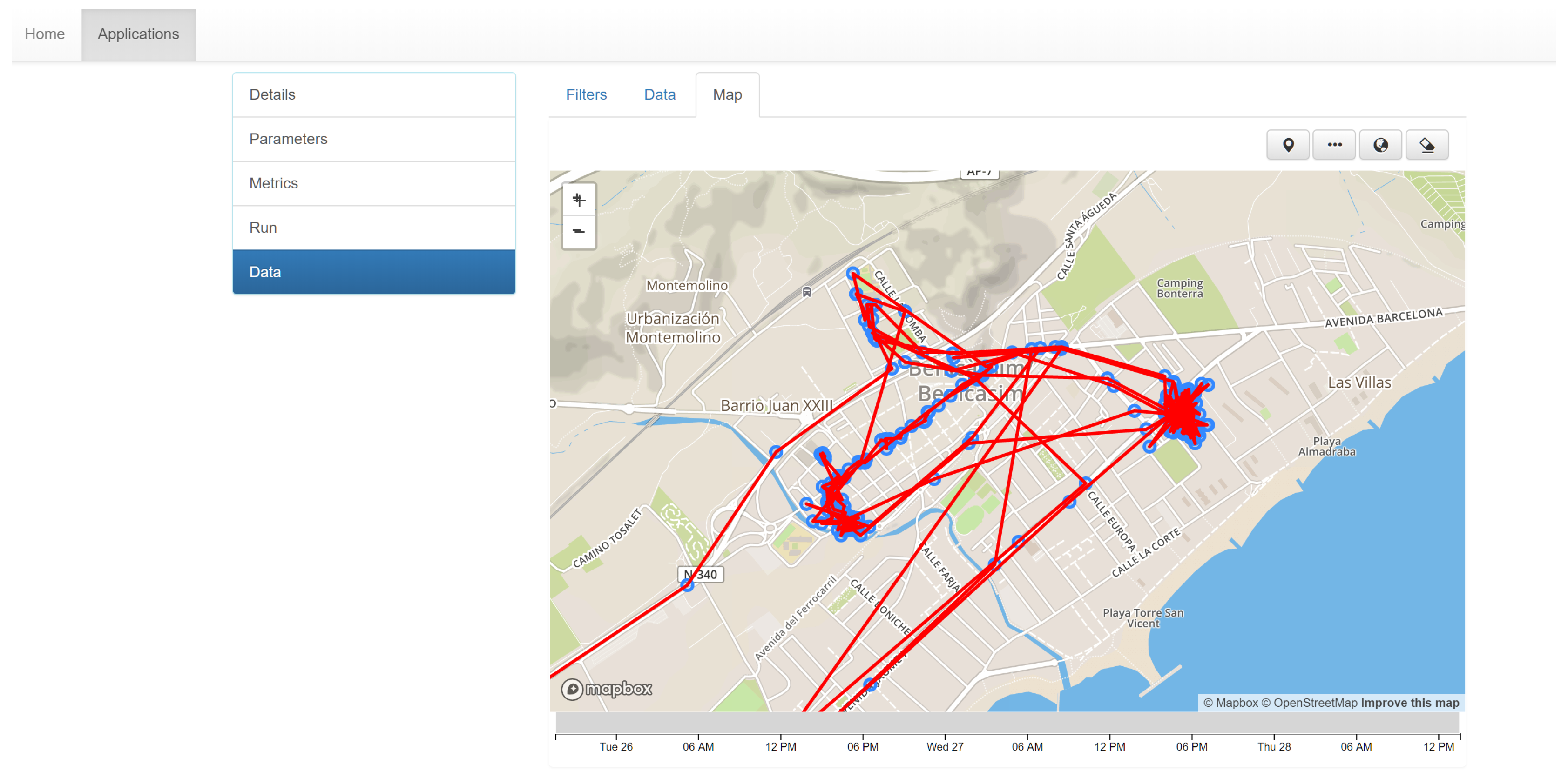The width and height of the screenshot is (1568, 778).
Task: Click the Tue 26 timeline tick
Action: tap(616, 747)
